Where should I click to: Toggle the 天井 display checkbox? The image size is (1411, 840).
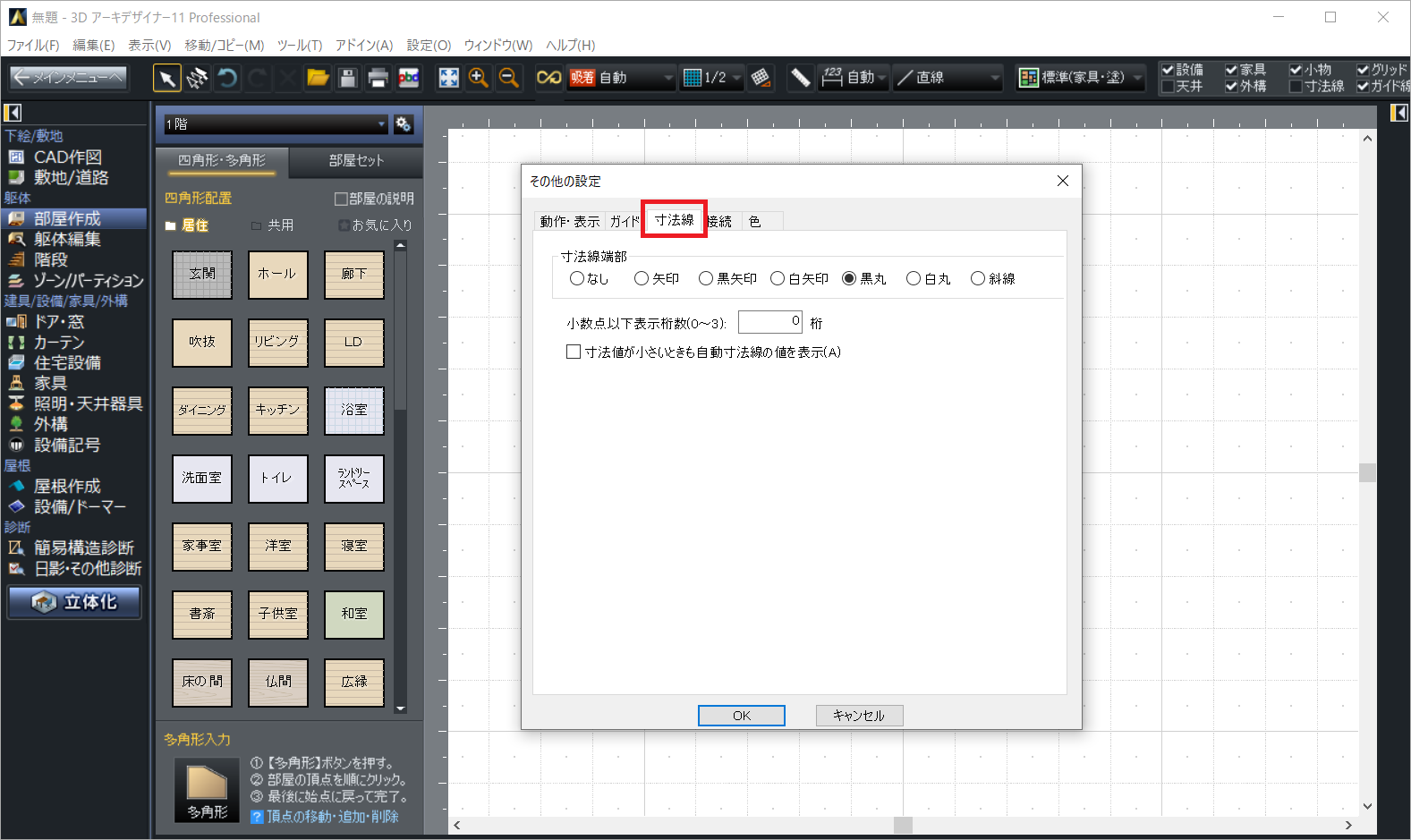click(x=1168, y=87)
